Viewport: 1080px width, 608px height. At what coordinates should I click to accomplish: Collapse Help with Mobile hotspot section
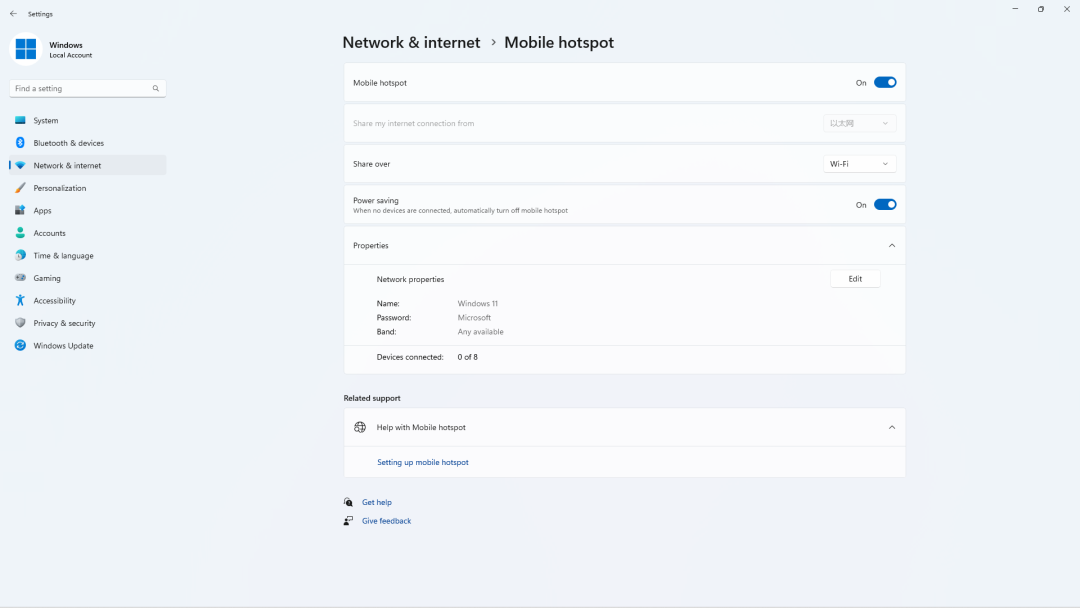(x=892, y=428)
